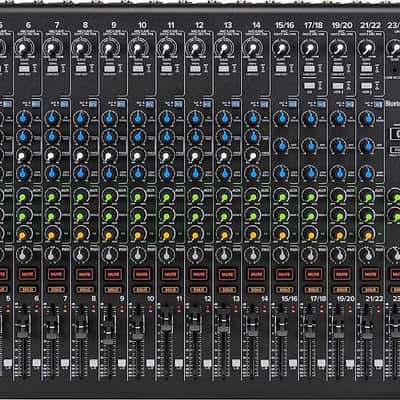Mute channel 10 with its MUTE button

click(142, 275)
